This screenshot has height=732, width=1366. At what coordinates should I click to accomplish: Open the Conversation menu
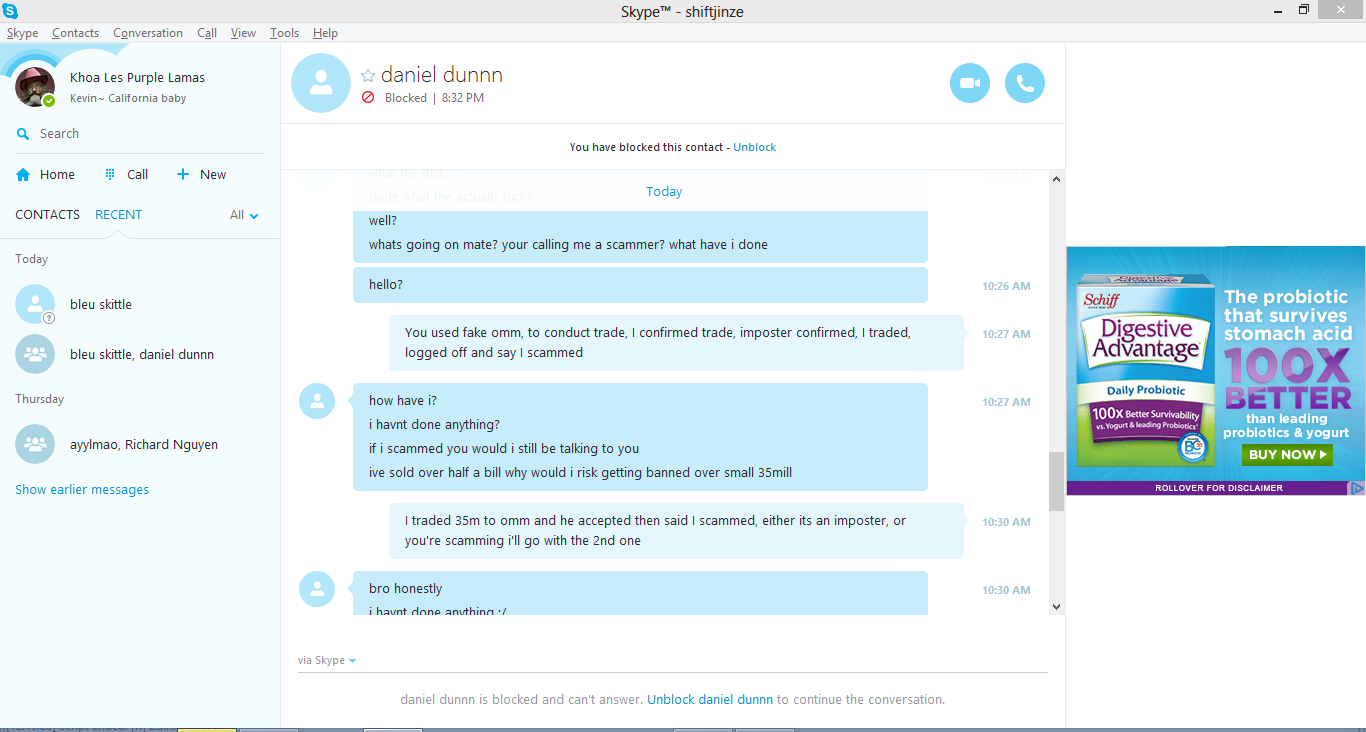coord(148,33)
